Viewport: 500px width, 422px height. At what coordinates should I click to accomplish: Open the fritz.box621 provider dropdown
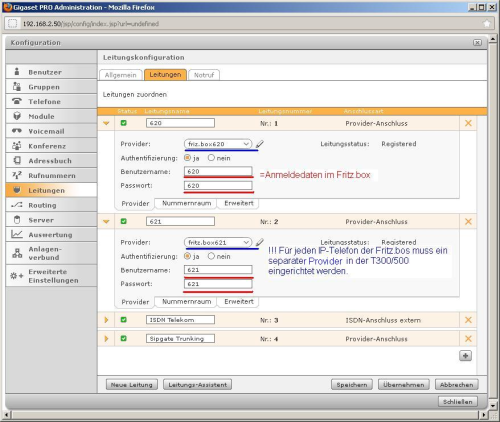[218, 242]
